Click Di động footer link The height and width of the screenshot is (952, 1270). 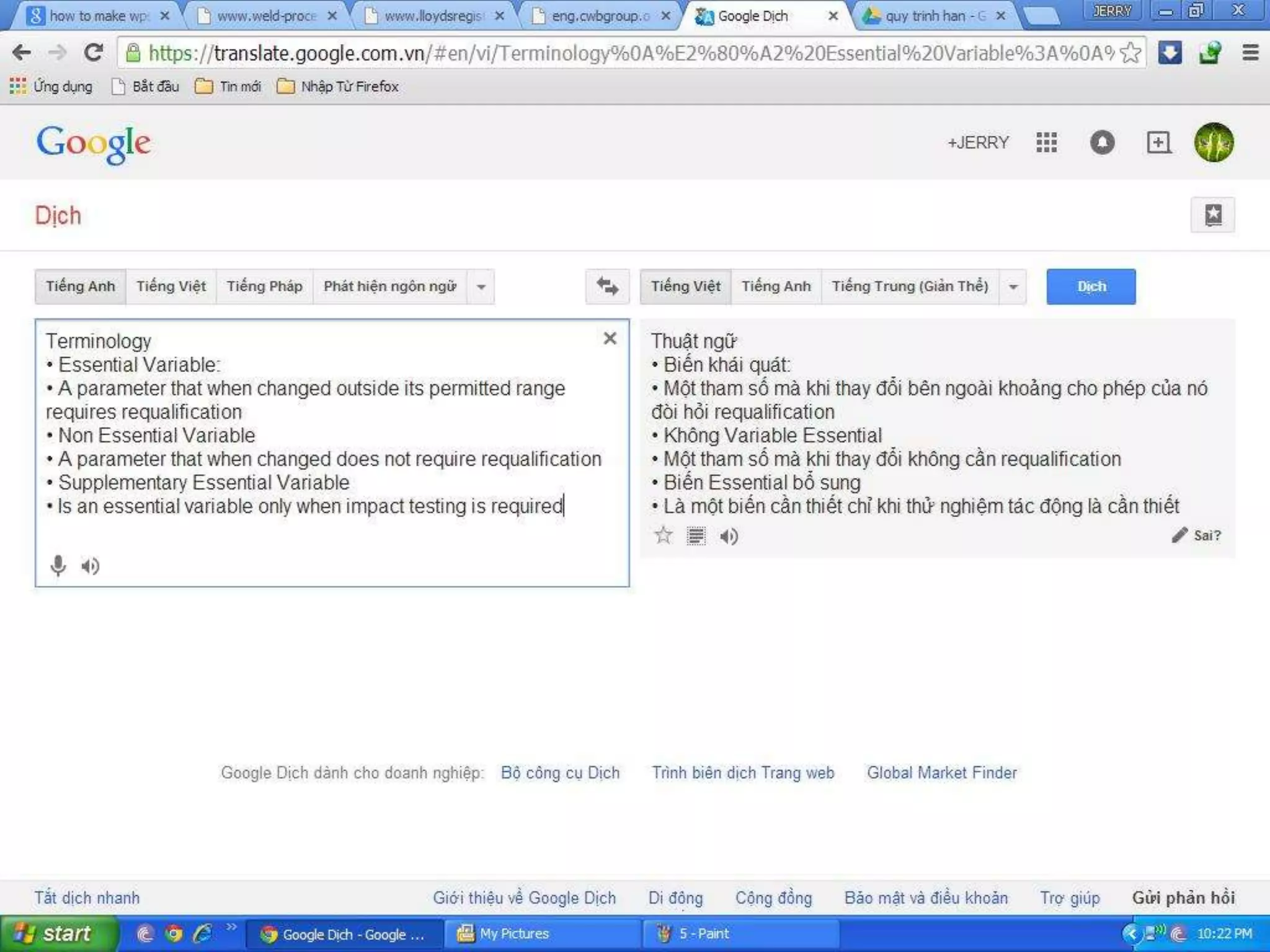pos(675,897)
